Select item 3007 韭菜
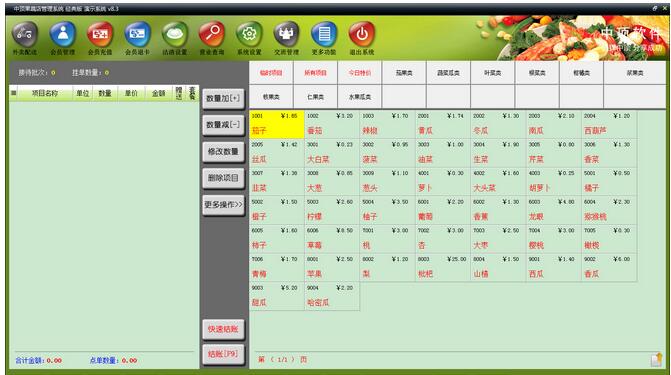This screenshot has height=375, width=671. pyautogui.click(x=276, y=182)
